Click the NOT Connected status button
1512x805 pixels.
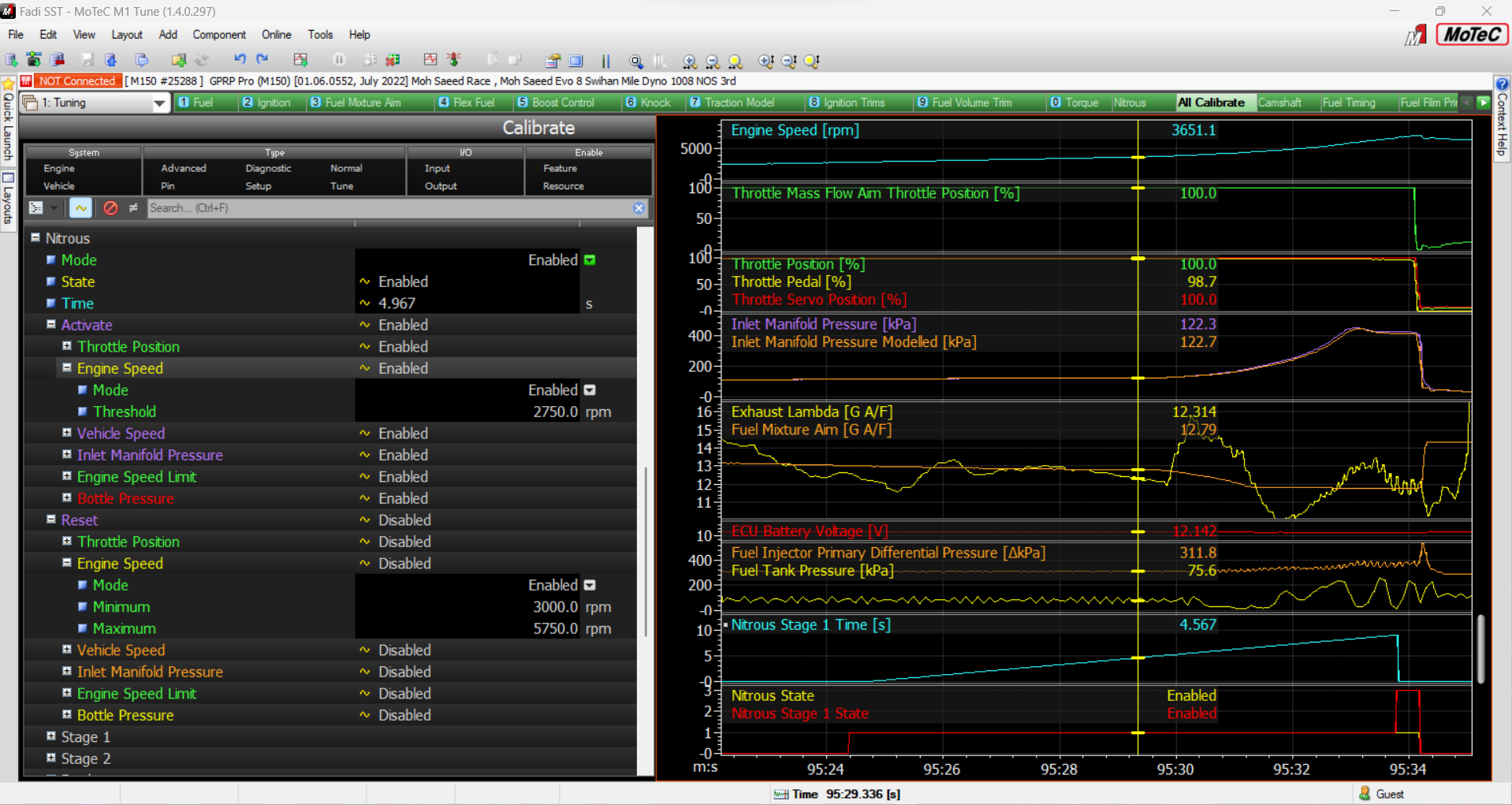pos(77,81)
